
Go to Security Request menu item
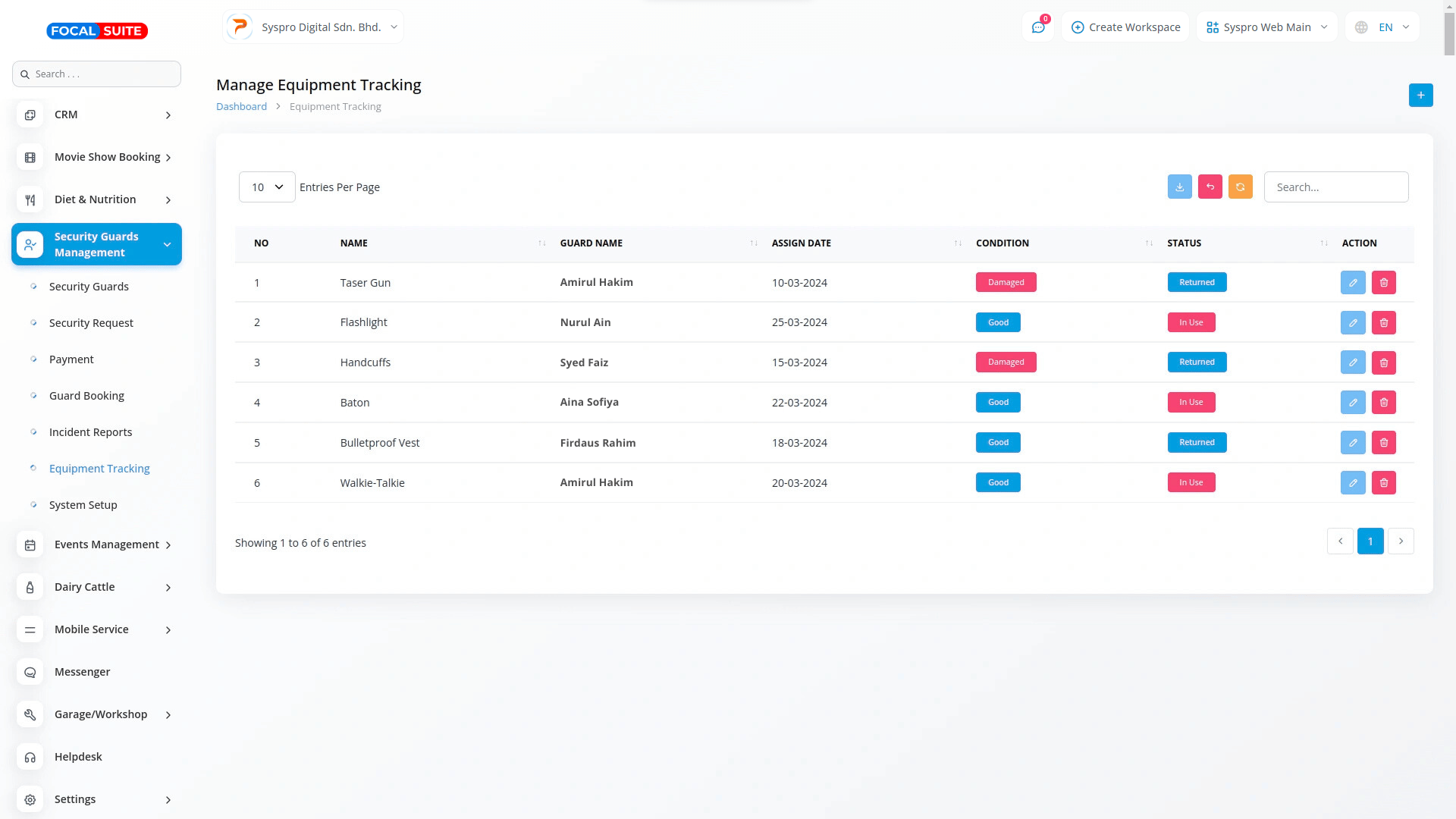coord(91,323)
